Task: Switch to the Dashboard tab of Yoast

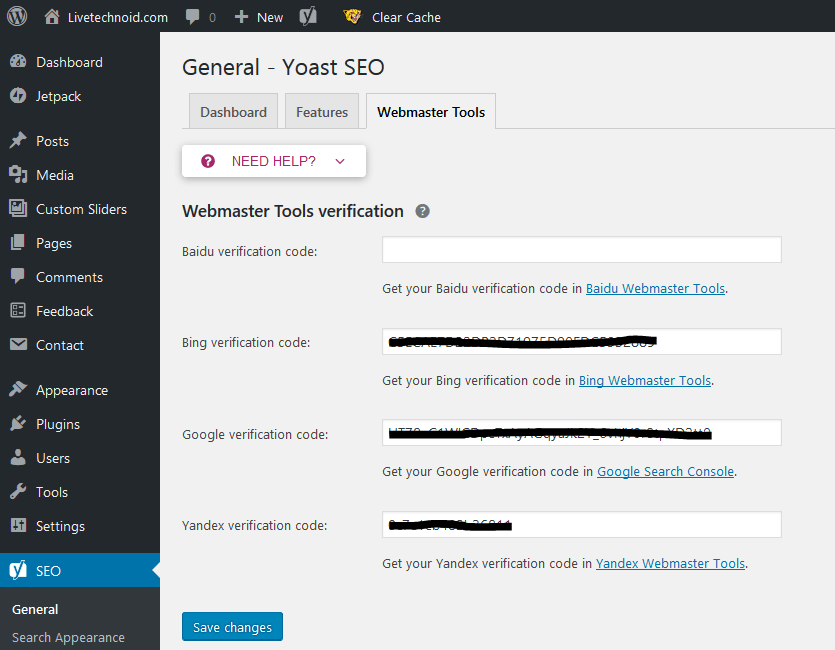Action: (x=233, y=111)
